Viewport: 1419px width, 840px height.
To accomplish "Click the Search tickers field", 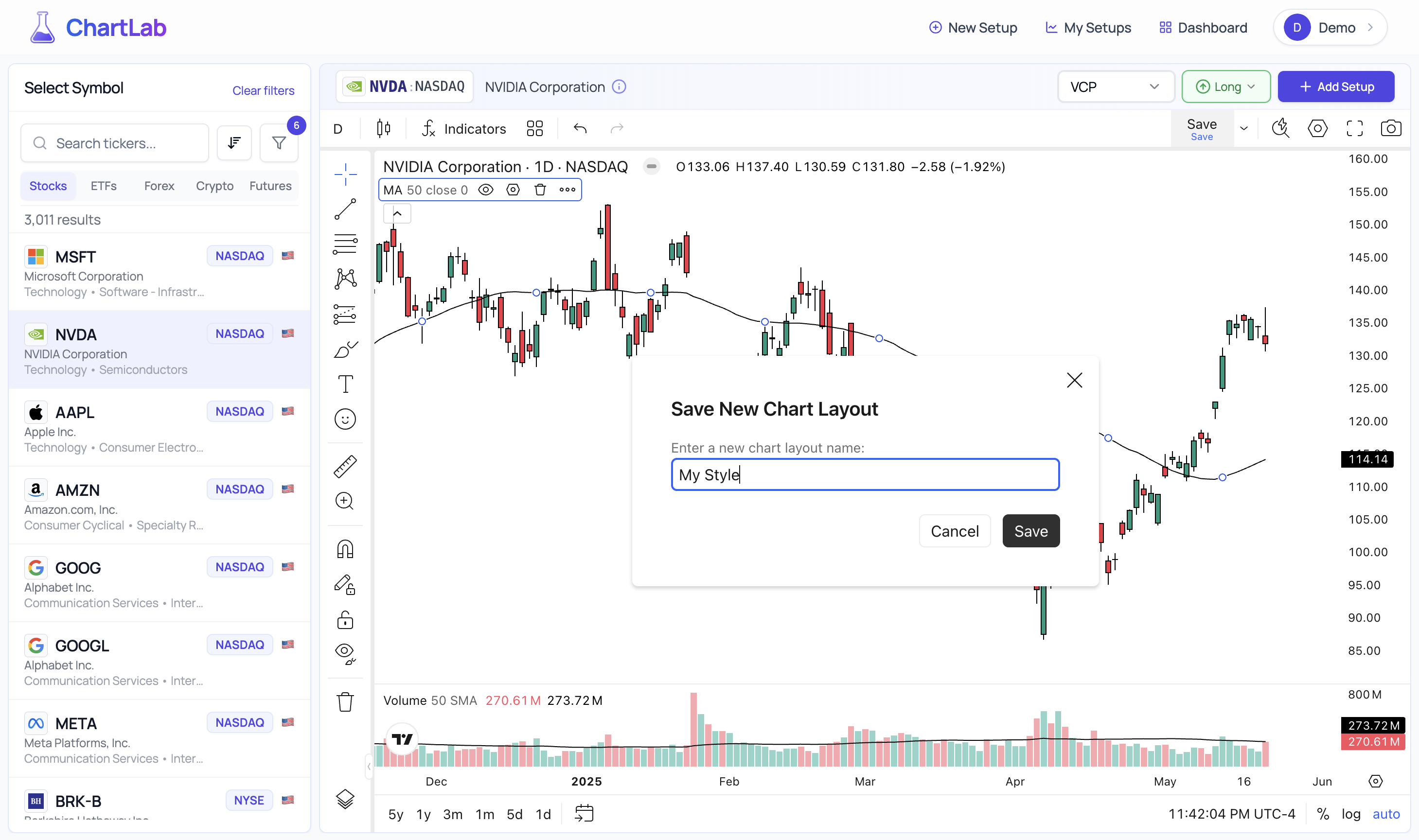I will [x=115, y=142].
